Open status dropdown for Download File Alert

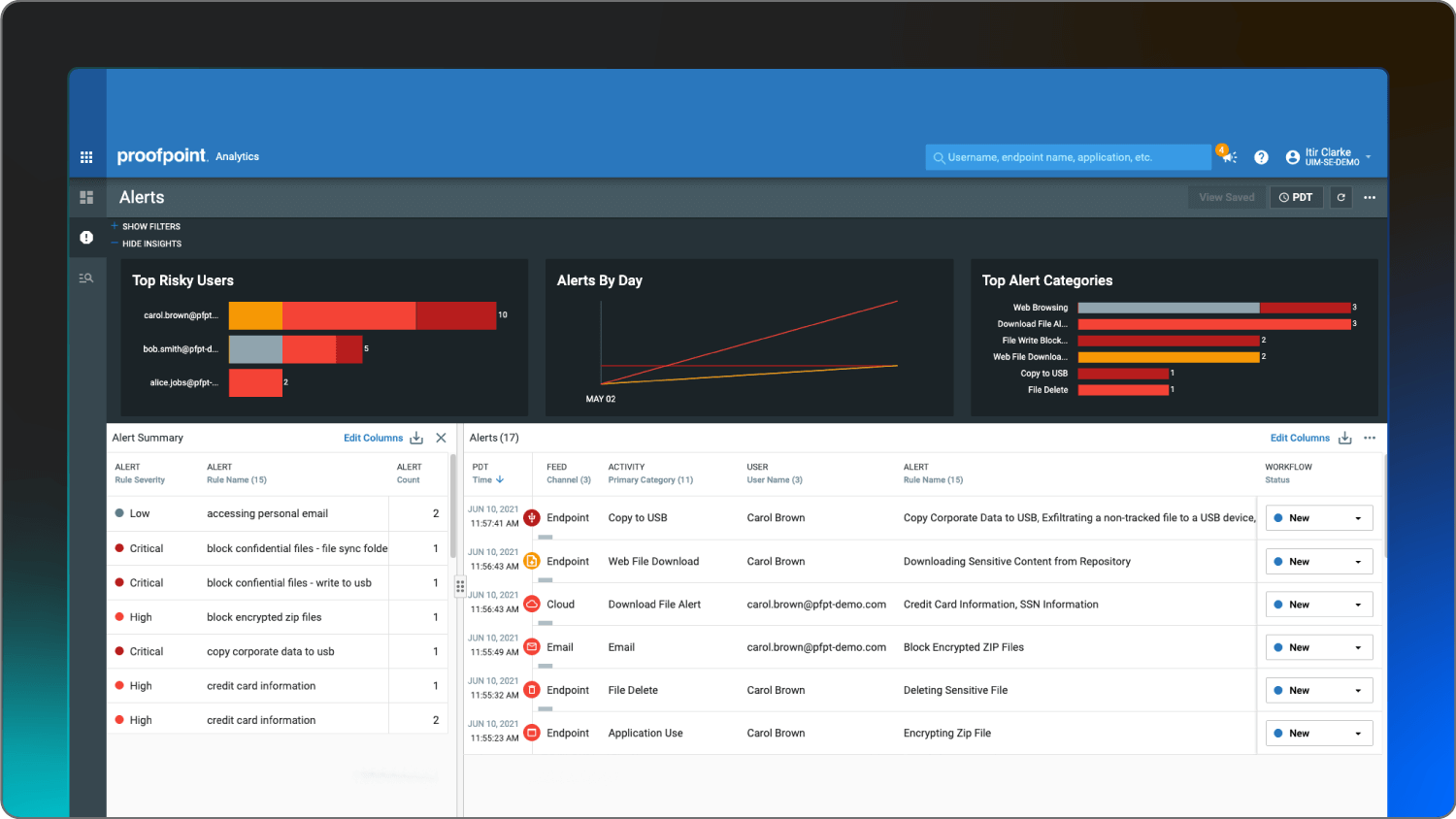(1319, 605)
